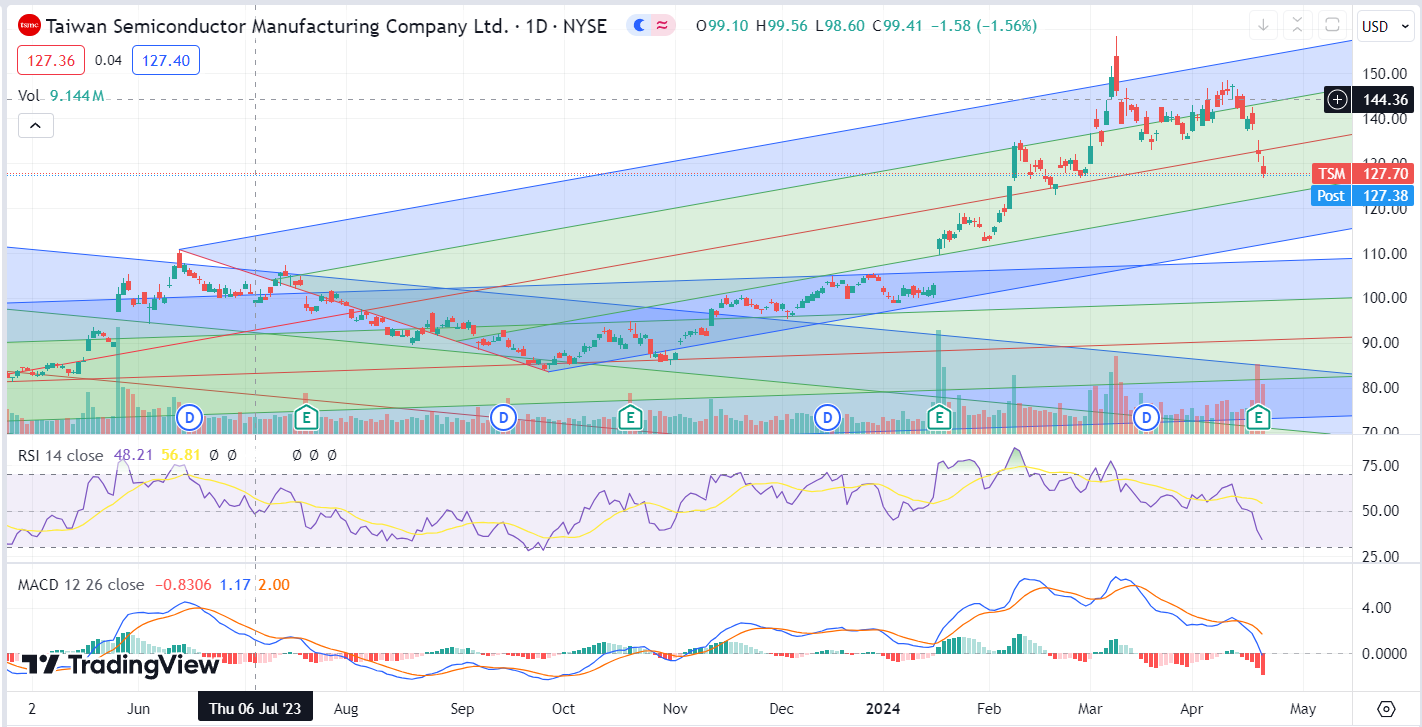This screenshot has width=1422, height=727.
Task: Click the red TSMC company logo
Action: coord(30,26)
